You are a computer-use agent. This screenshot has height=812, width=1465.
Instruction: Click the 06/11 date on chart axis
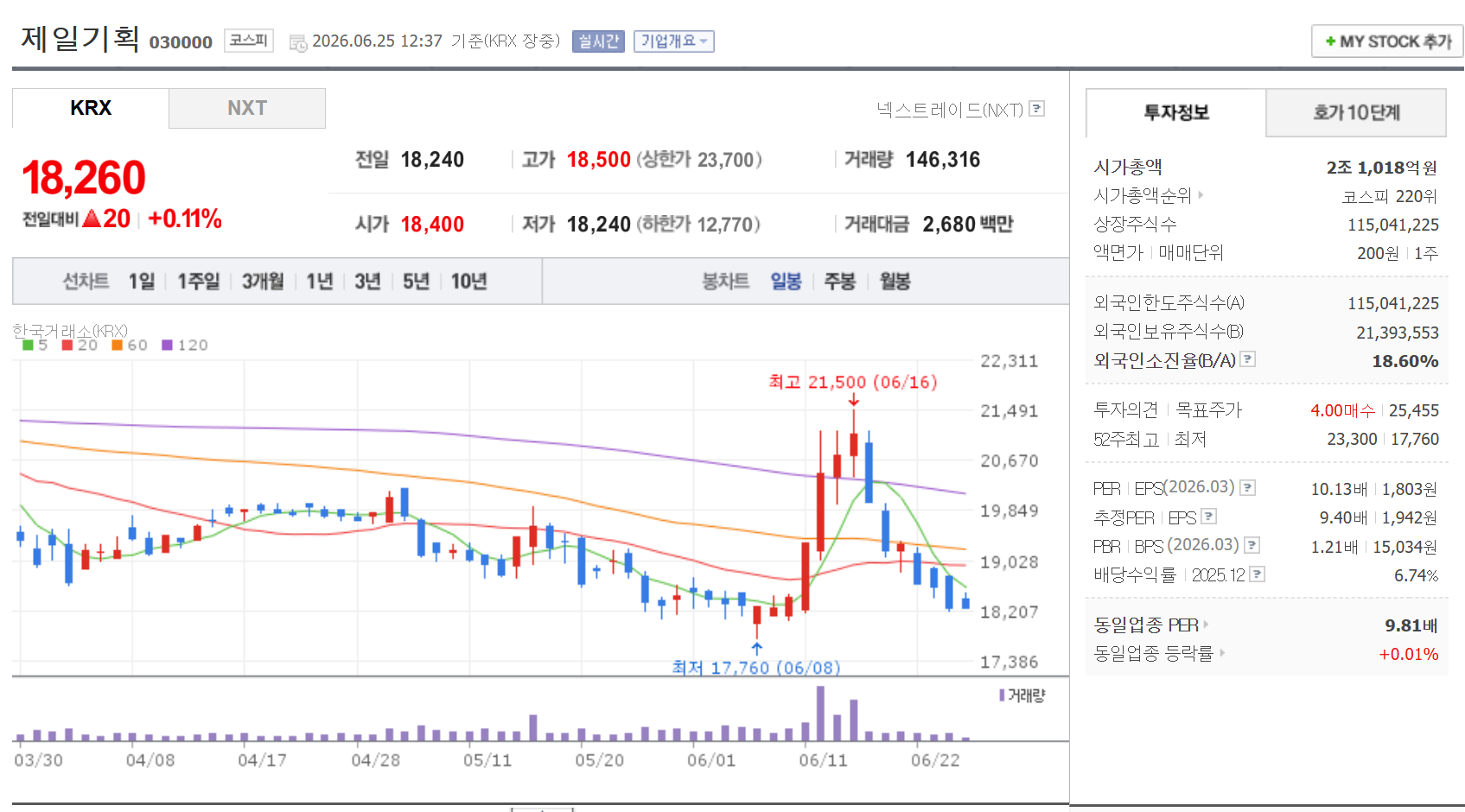click(823, 760)
